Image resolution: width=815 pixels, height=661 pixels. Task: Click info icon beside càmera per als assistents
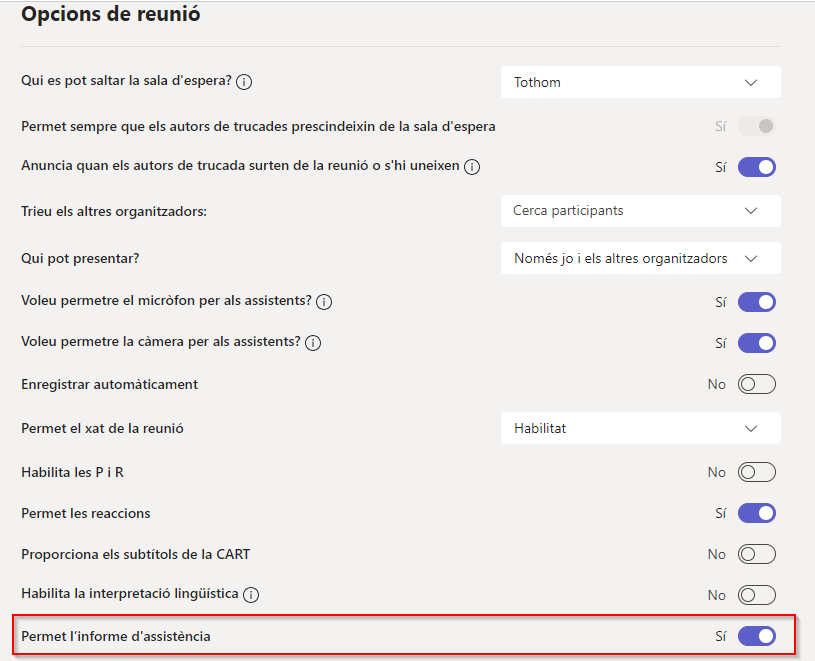point(312,343)
